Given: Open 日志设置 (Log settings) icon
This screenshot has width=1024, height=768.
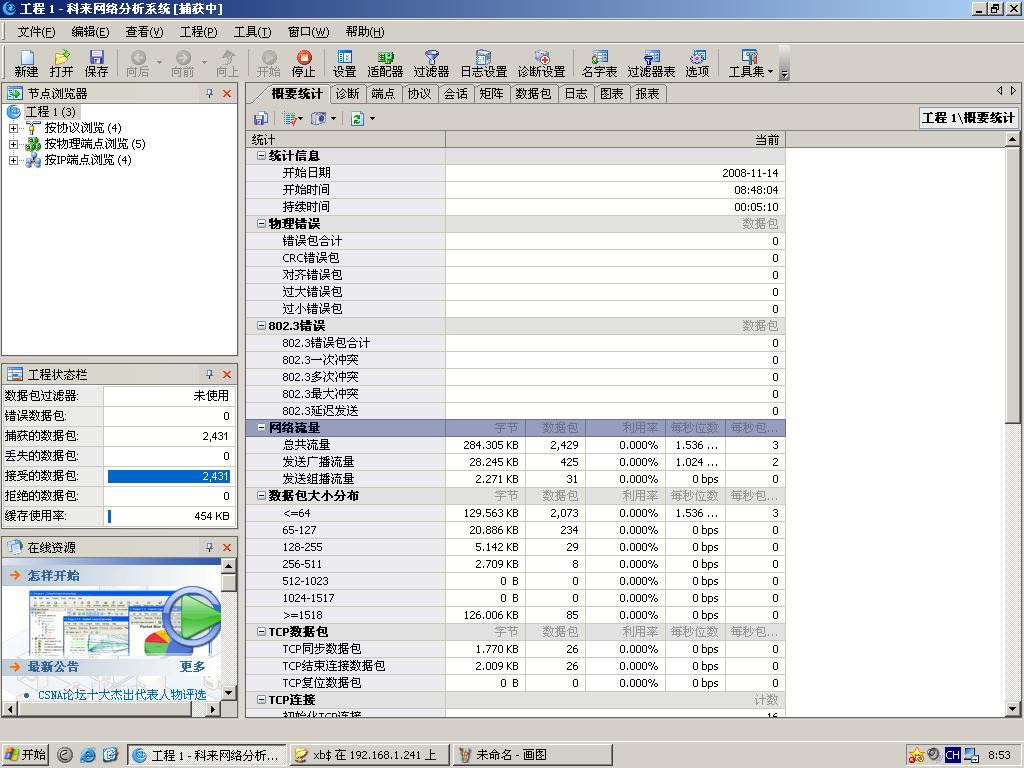Looking at the screenshot, I should point(483,63).
